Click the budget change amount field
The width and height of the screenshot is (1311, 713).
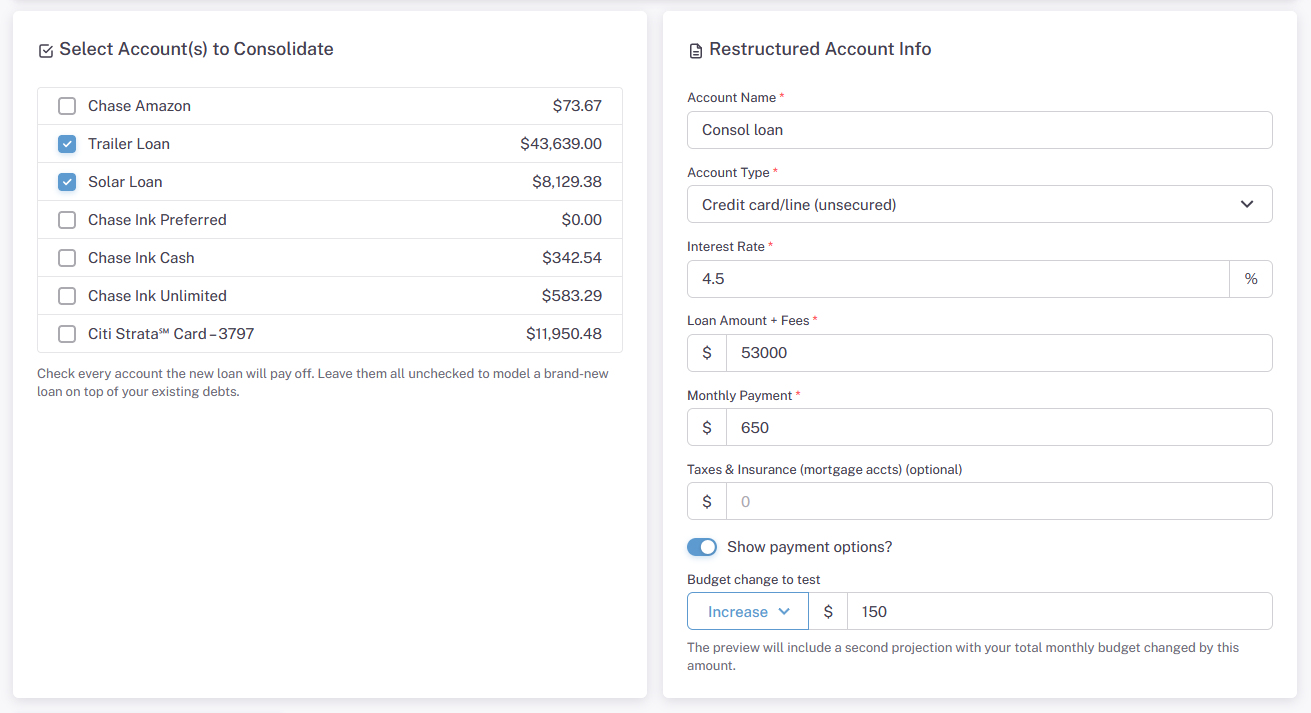[x=1059, y=611]
